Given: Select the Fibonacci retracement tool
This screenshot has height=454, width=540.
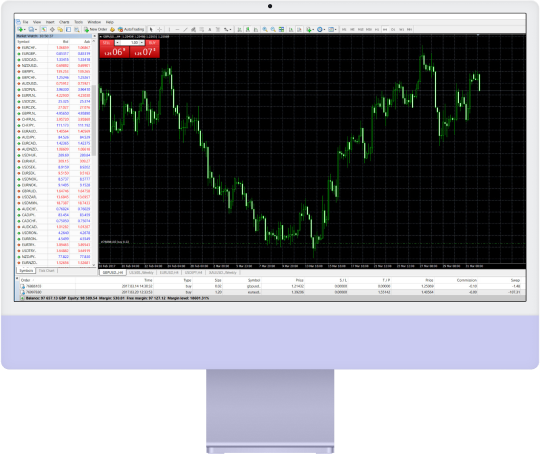Looking at the screenshot, I should (x=201, y=30).
